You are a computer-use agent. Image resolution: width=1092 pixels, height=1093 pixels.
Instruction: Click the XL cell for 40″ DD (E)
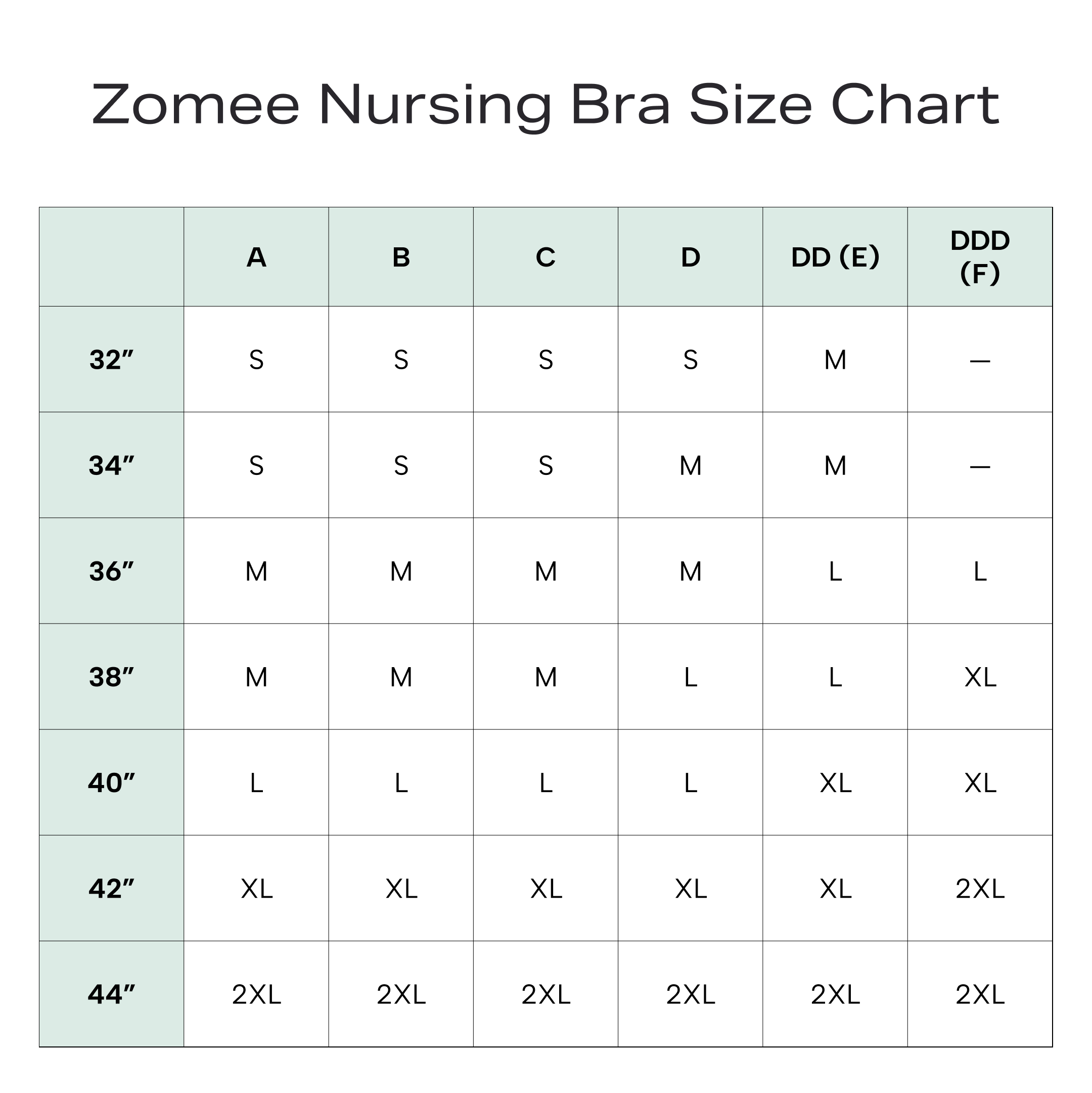tap(835, 783)
